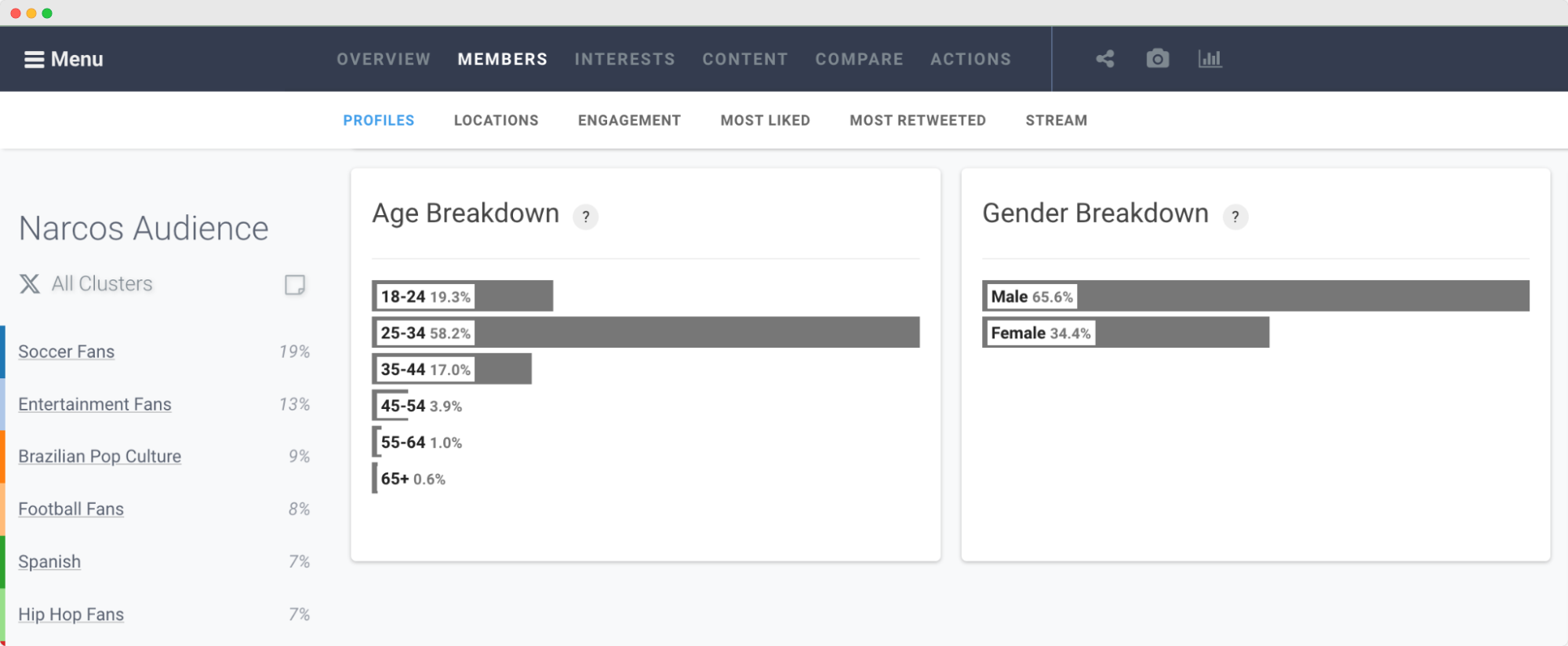This screenshot has width=1568, height=646.
Task: Open the Spanish cluster link
Action: point(49,562)
